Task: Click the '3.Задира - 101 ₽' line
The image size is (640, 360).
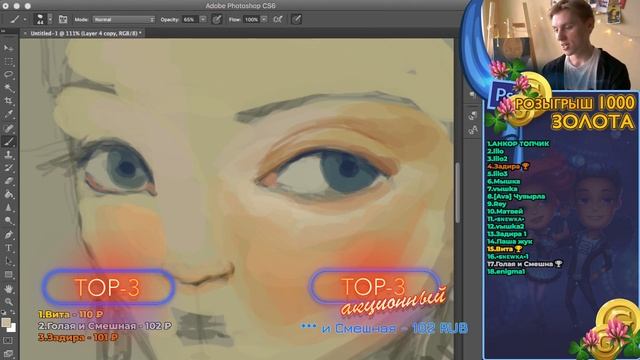Action: pos(78,338)
